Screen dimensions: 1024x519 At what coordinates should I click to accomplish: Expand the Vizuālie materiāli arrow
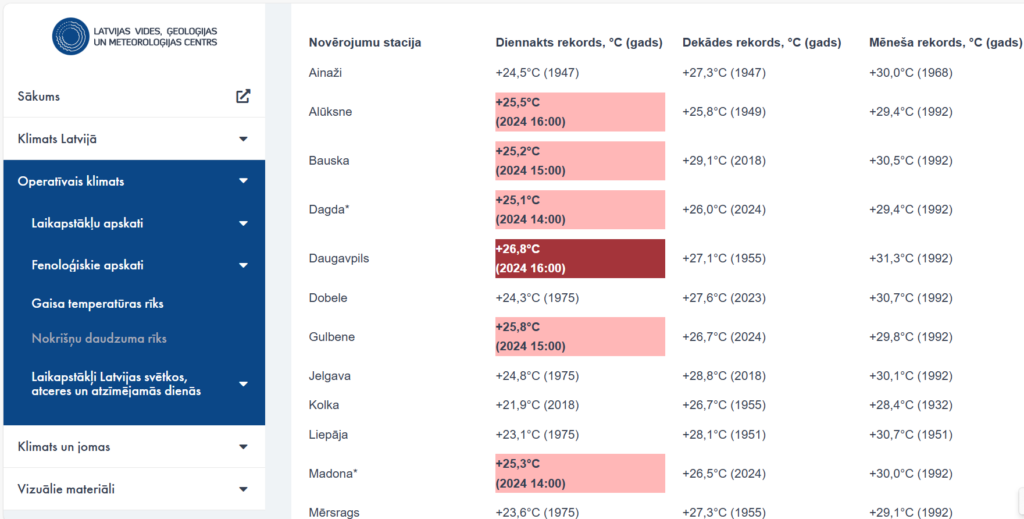point(243,489)
